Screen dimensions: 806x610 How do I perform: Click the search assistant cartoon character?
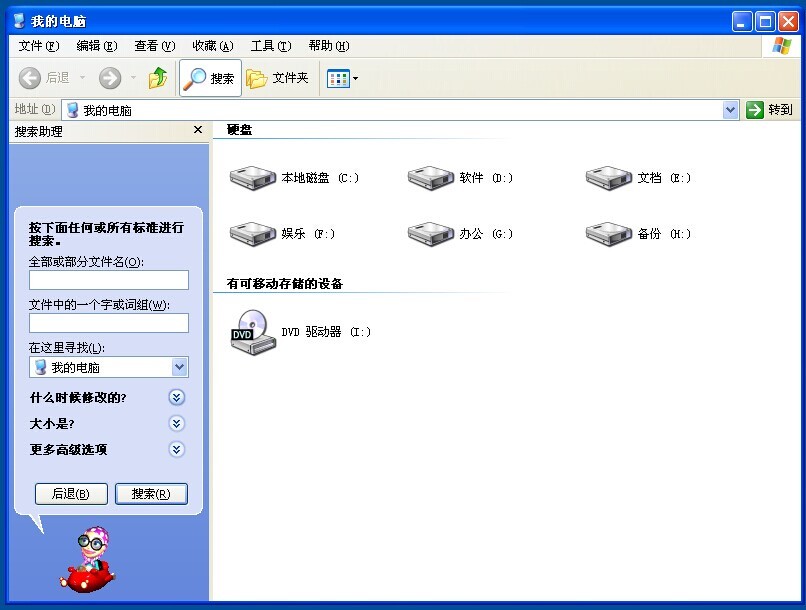tap(89, 559)
